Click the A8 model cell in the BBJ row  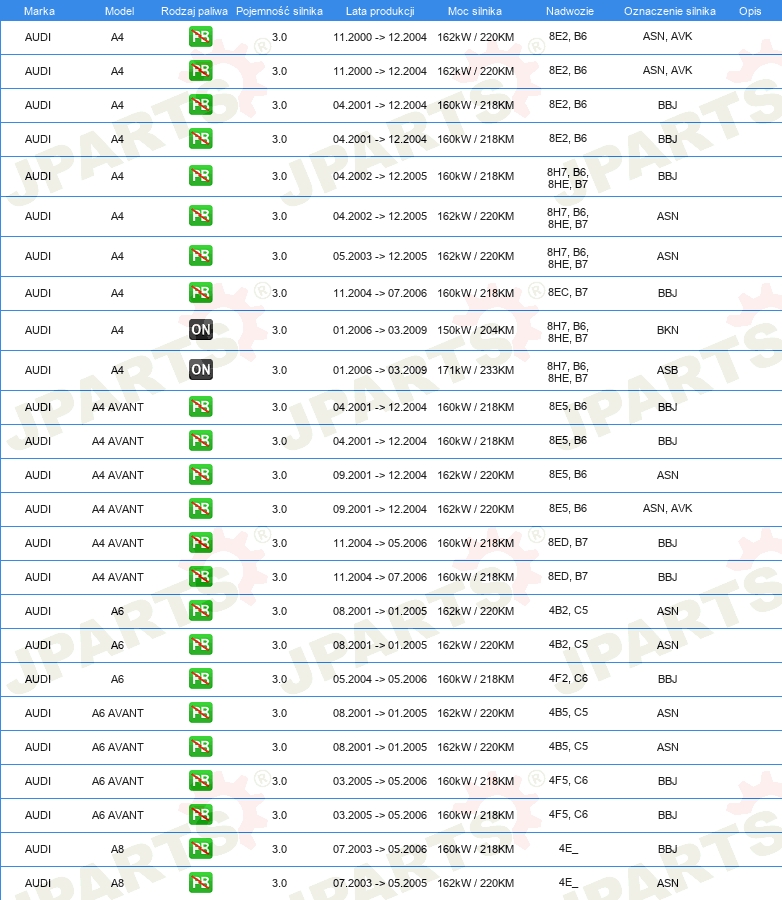click(x=117, y=849)
